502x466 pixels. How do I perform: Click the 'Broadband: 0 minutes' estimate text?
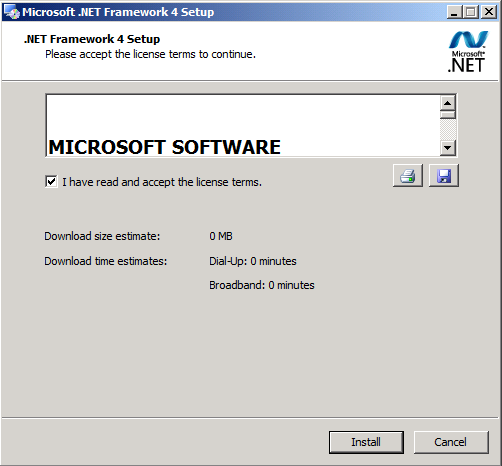[262, 285]
